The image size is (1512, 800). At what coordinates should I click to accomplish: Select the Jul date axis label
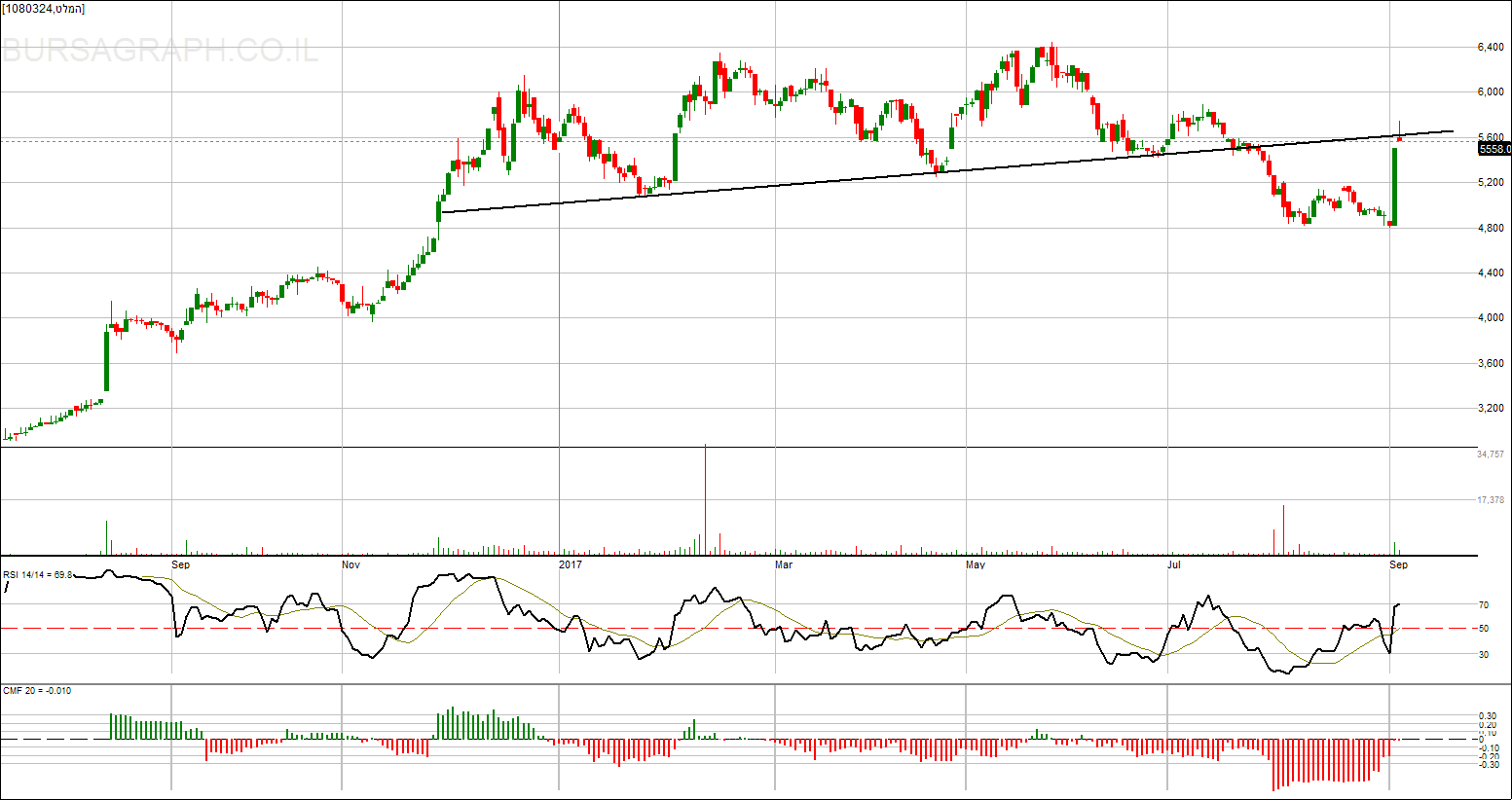coord(1174,564)
